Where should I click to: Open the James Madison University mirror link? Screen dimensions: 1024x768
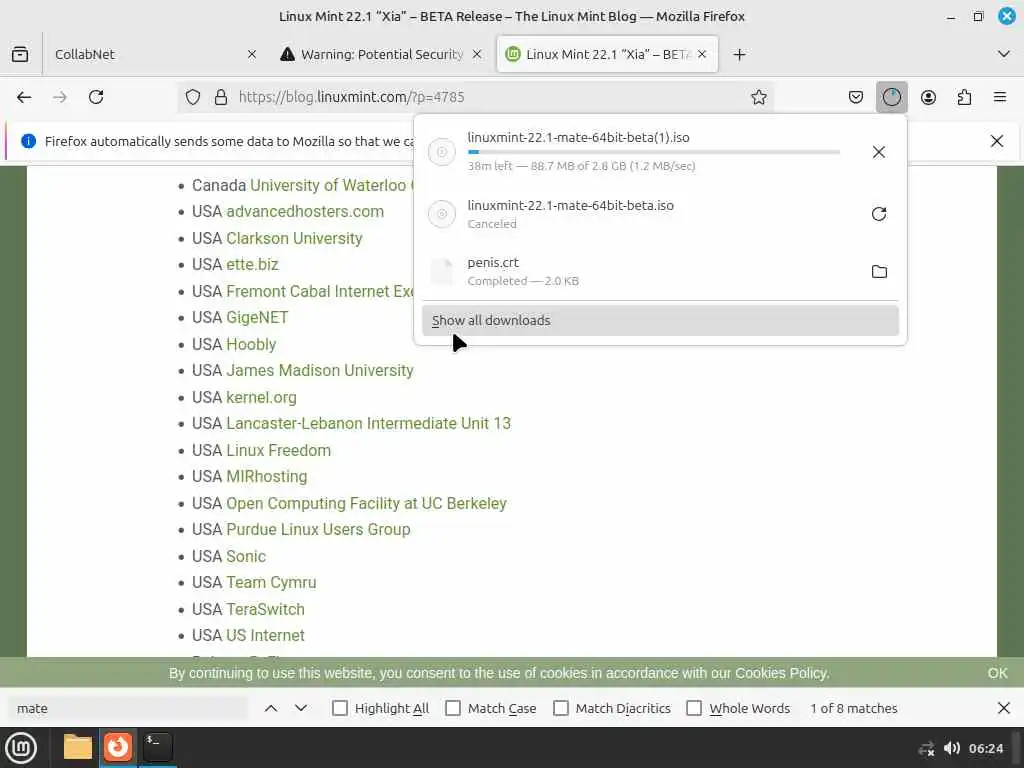[320, 370]
